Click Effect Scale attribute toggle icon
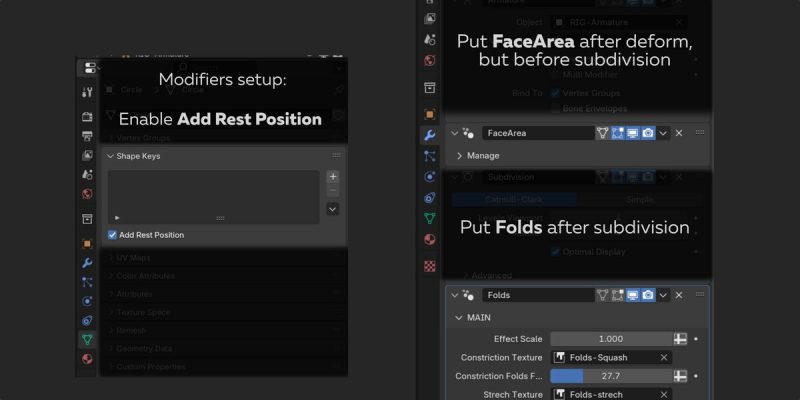The image size is (800, 400). pos(681,339)
